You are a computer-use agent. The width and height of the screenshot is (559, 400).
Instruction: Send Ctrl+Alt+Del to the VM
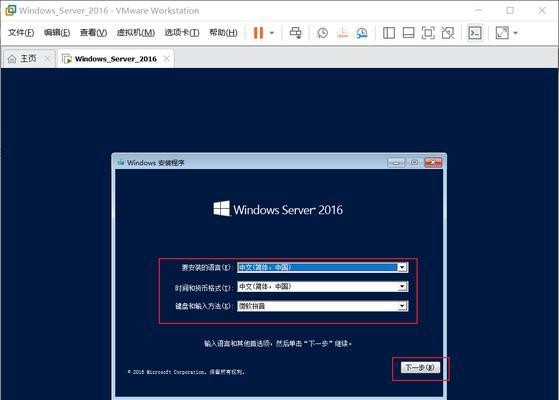coord(295,33)
